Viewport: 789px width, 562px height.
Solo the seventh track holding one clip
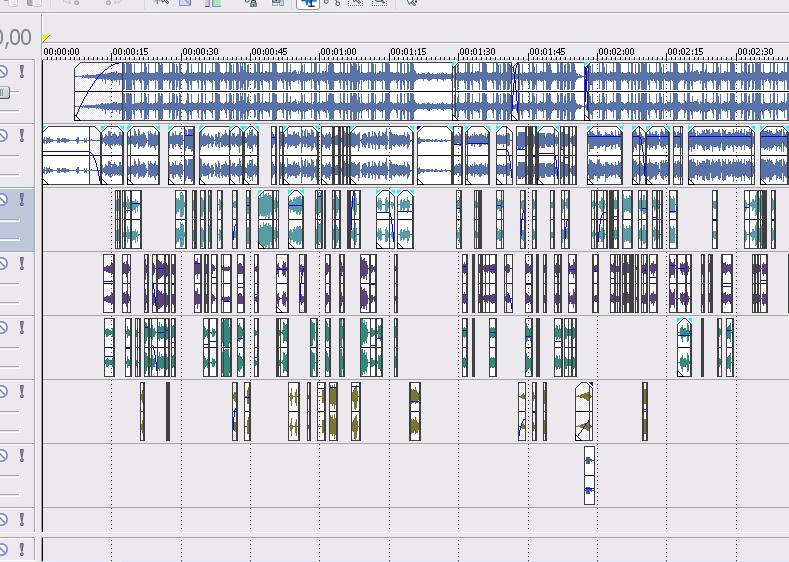click(x=22, y=455)
